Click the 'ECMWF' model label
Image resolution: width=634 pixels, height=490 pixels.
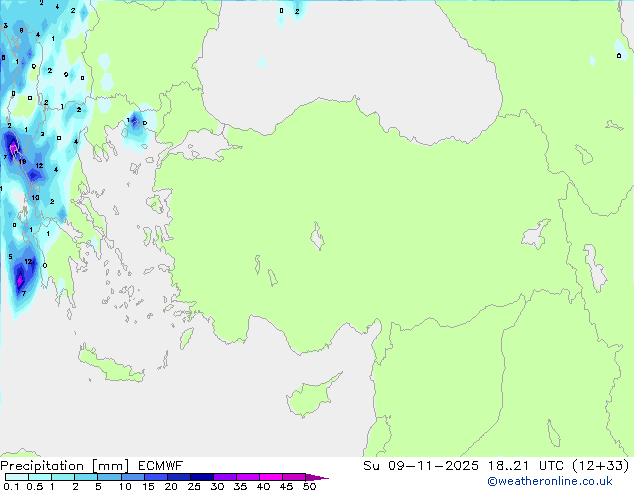coord(161,466)
